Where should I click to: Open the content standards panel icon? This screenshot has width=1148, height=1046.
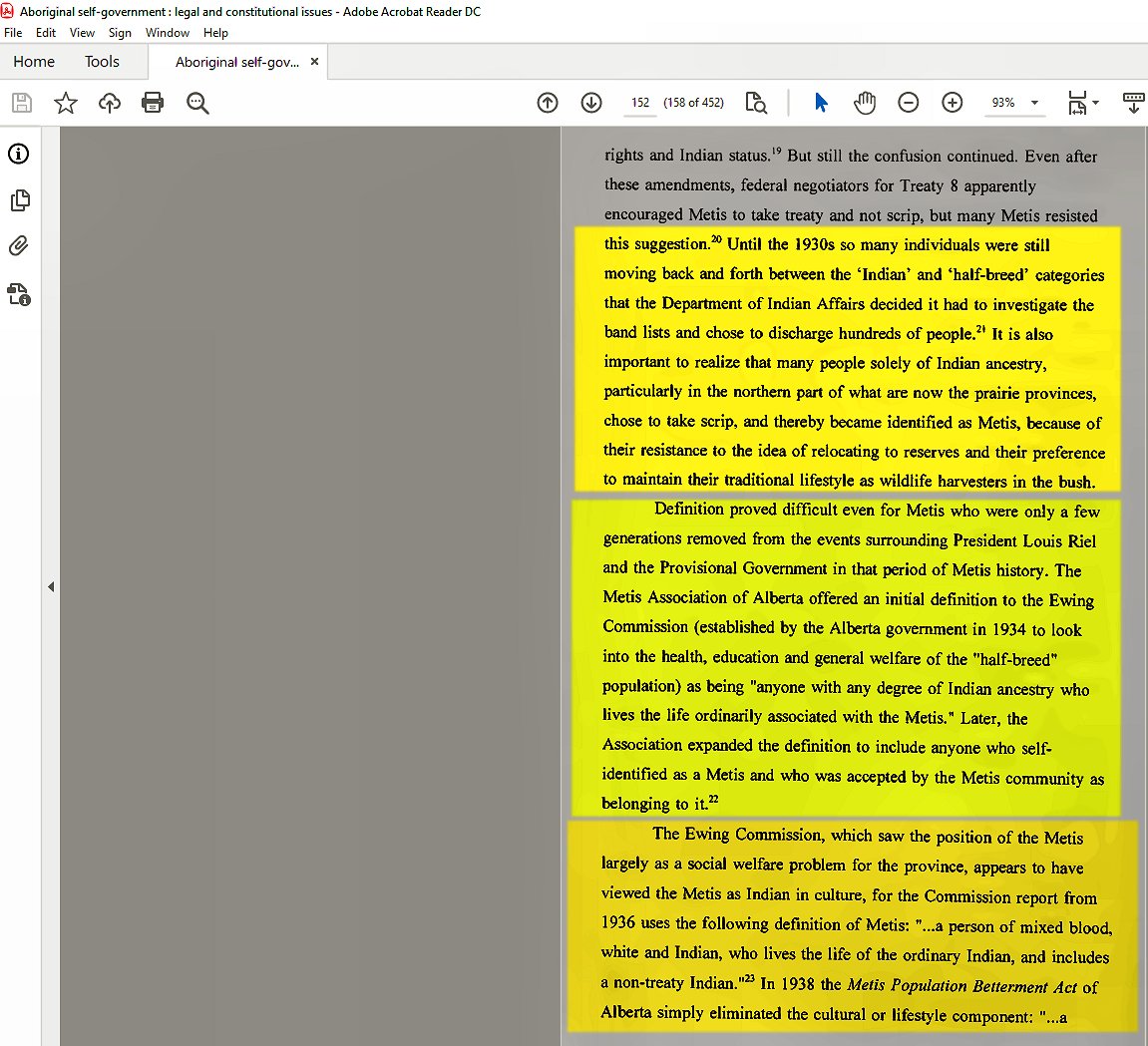click(x=19, y=294)
